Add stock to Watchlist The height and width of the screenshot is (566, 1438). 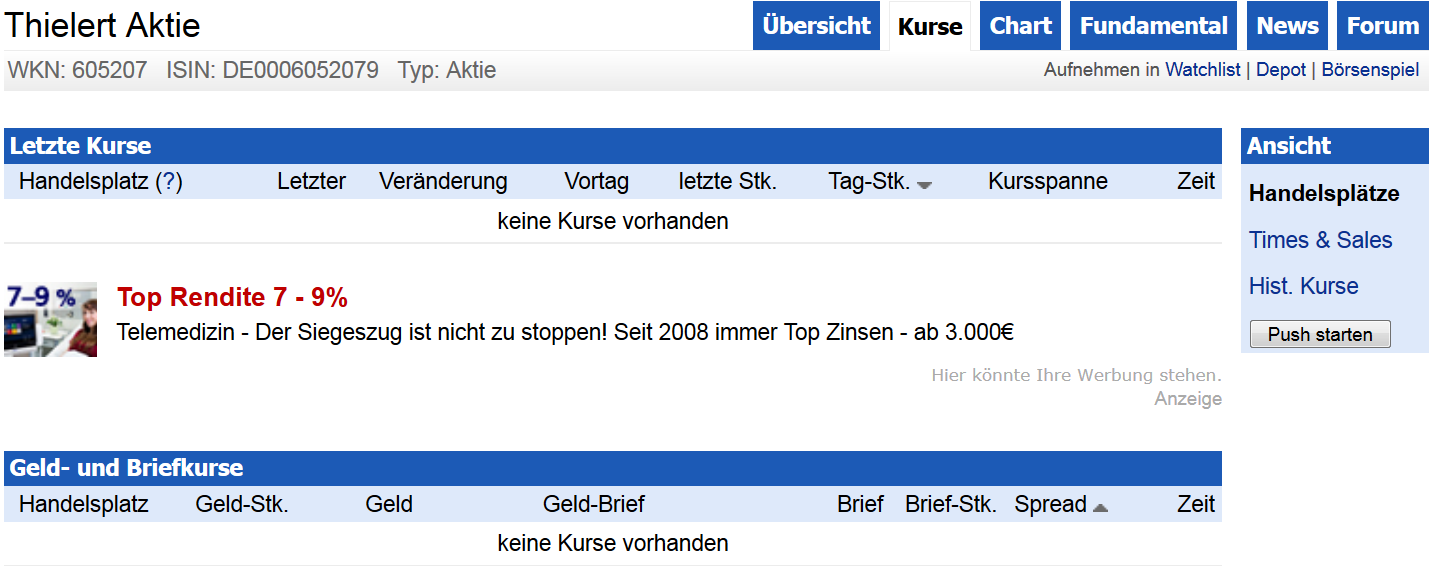[1202, 70]
